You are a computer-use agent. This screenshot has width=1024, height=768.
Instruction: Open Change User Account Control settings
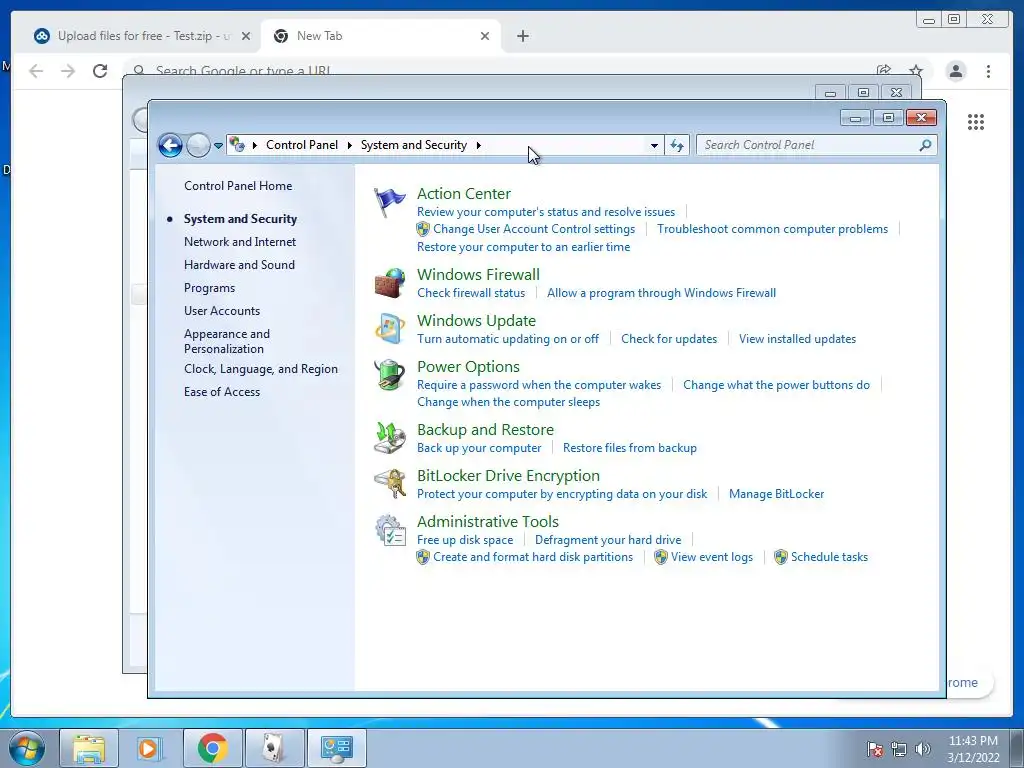[534, 229]
